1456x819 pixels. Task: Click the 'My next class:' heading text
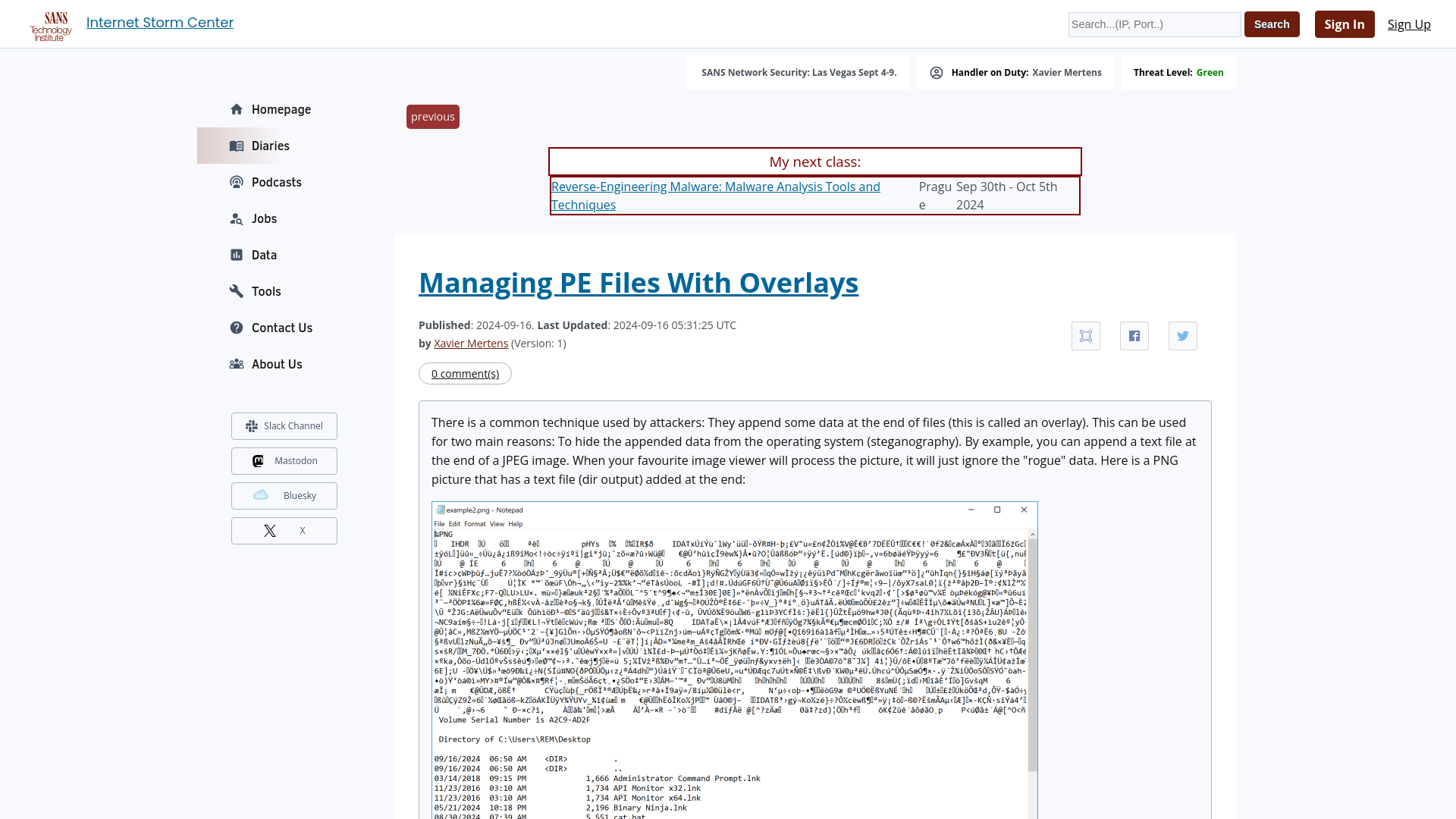815,162
